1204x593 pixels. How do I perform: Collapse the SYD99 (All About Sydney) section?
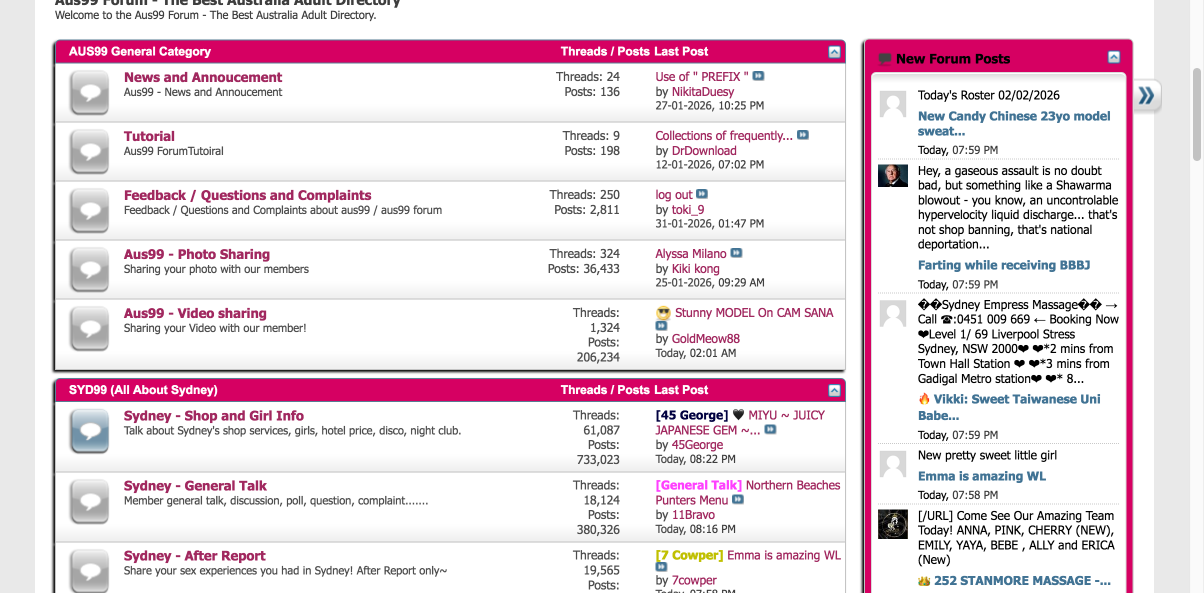click(834, 390)
